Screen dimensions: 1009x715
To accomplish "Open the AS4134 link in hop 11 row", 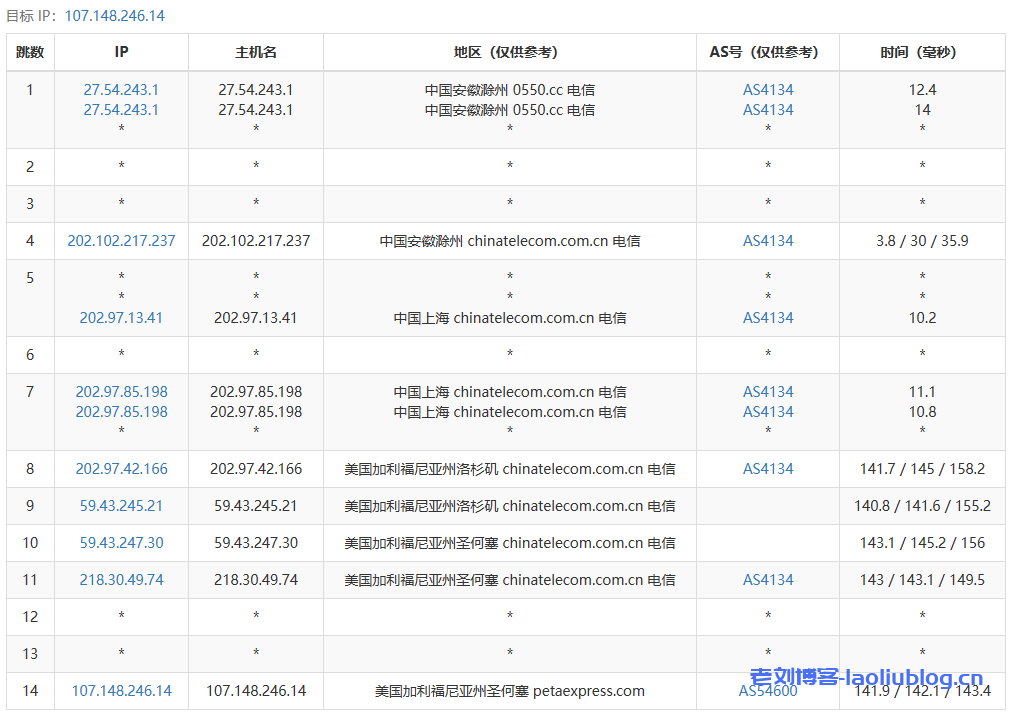I will pyautogui.click(x=768, y=580).
